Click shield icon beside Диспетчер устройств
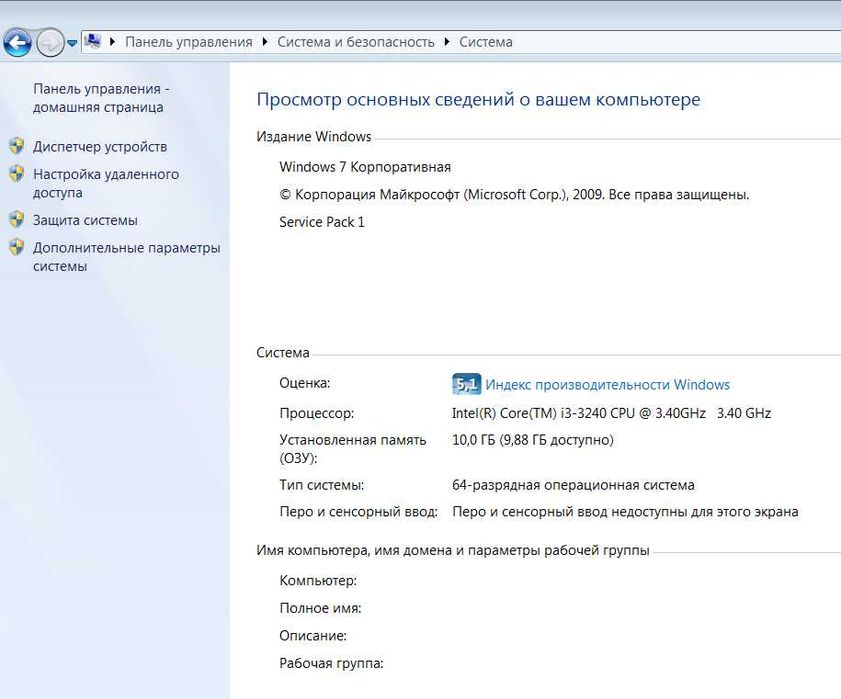 (x=17, y=146)
